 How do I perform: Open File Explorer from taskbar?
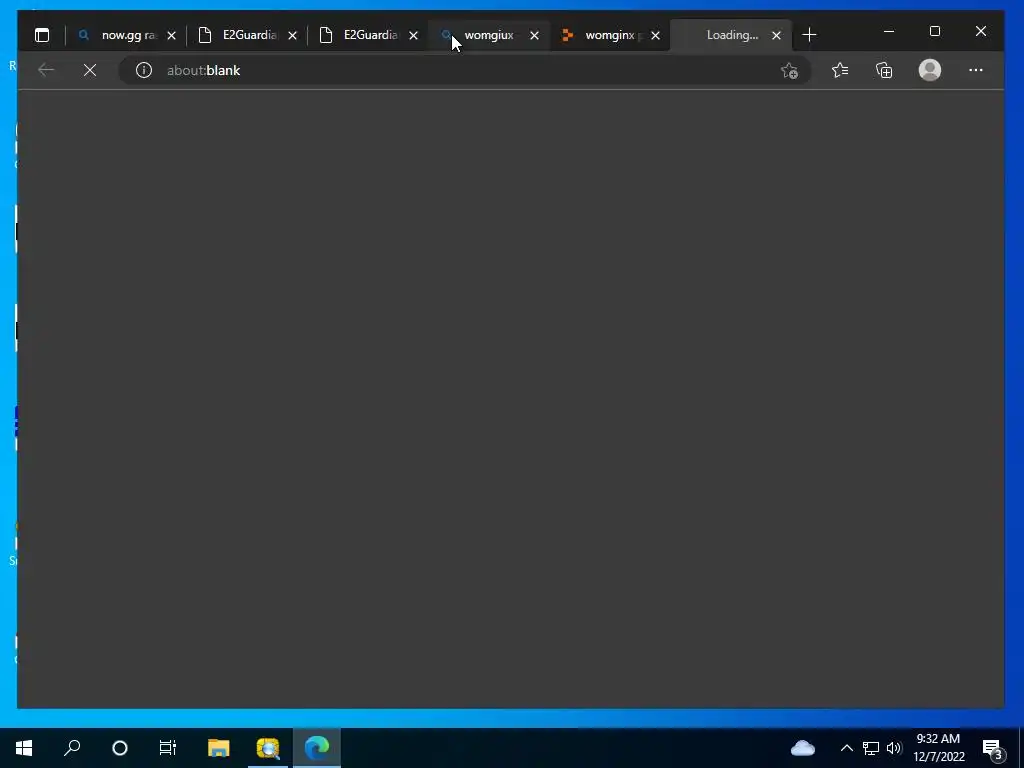[x=218, y=748]
